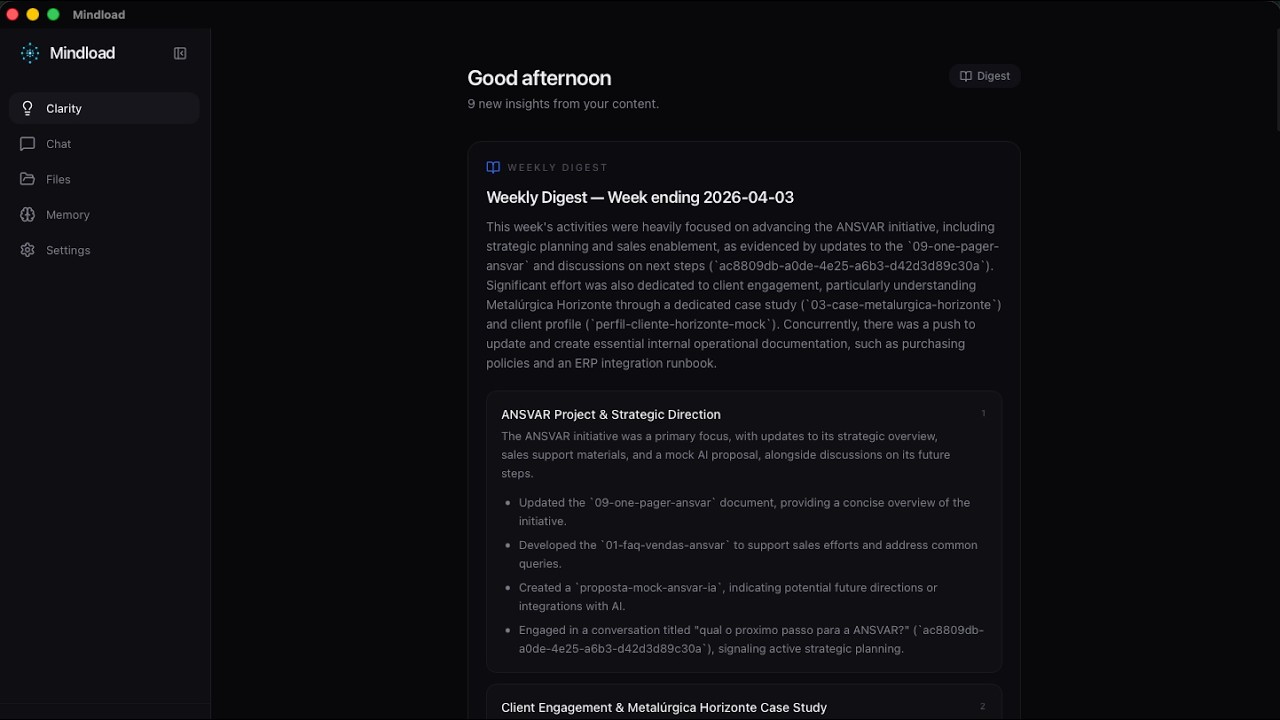This screenshot has width=1280, height=720.
Task: Open Settings via the gear icon
Action: [x=28, y=250]
